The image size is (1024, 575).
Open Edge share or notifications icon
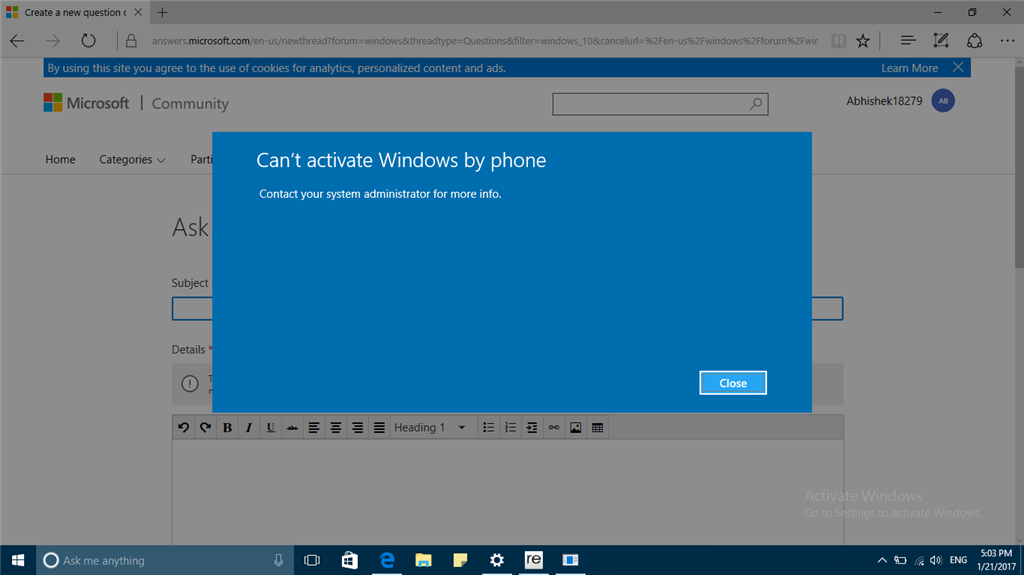pyautogui.click(x=974, y=41)
